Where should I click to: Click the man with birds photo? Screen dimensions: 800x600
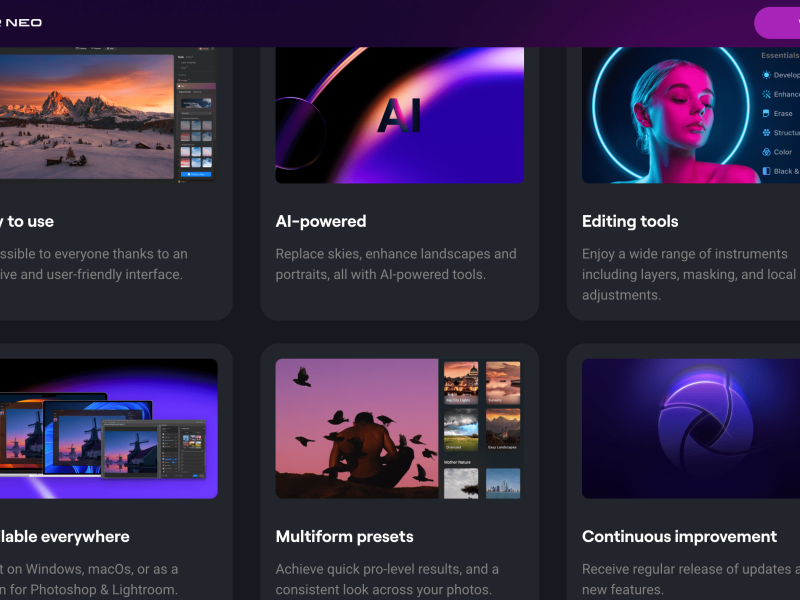(x=357, y=428)
